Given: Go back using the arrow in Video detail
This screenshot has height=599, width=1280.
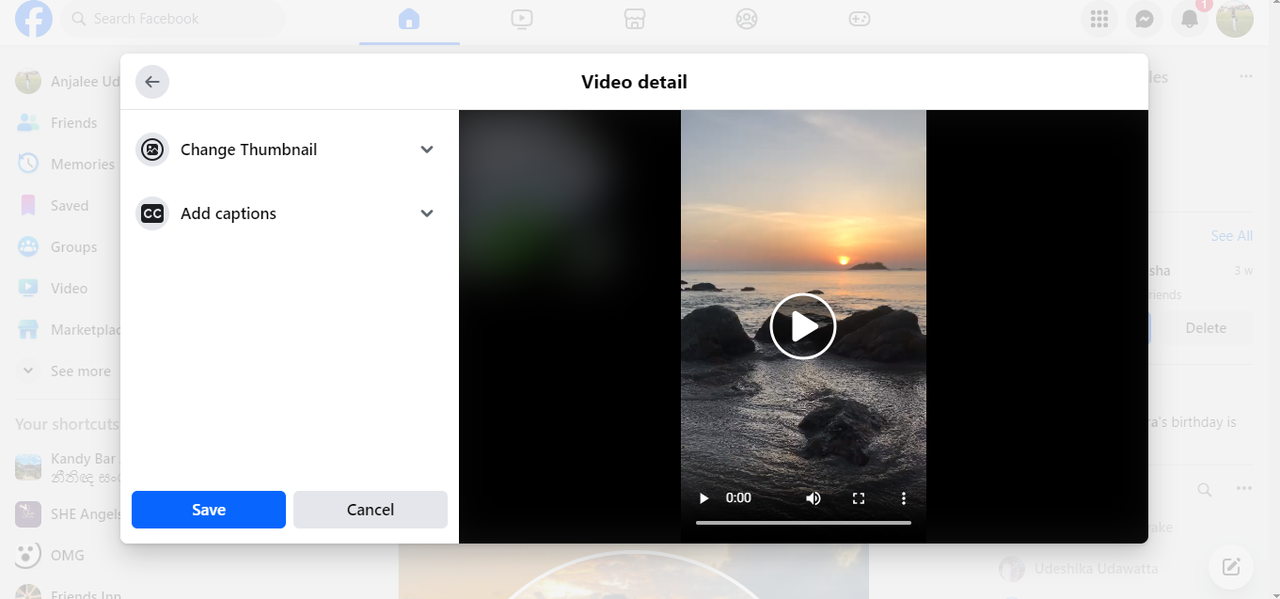Looking at the screenshot, I should 152,82.
